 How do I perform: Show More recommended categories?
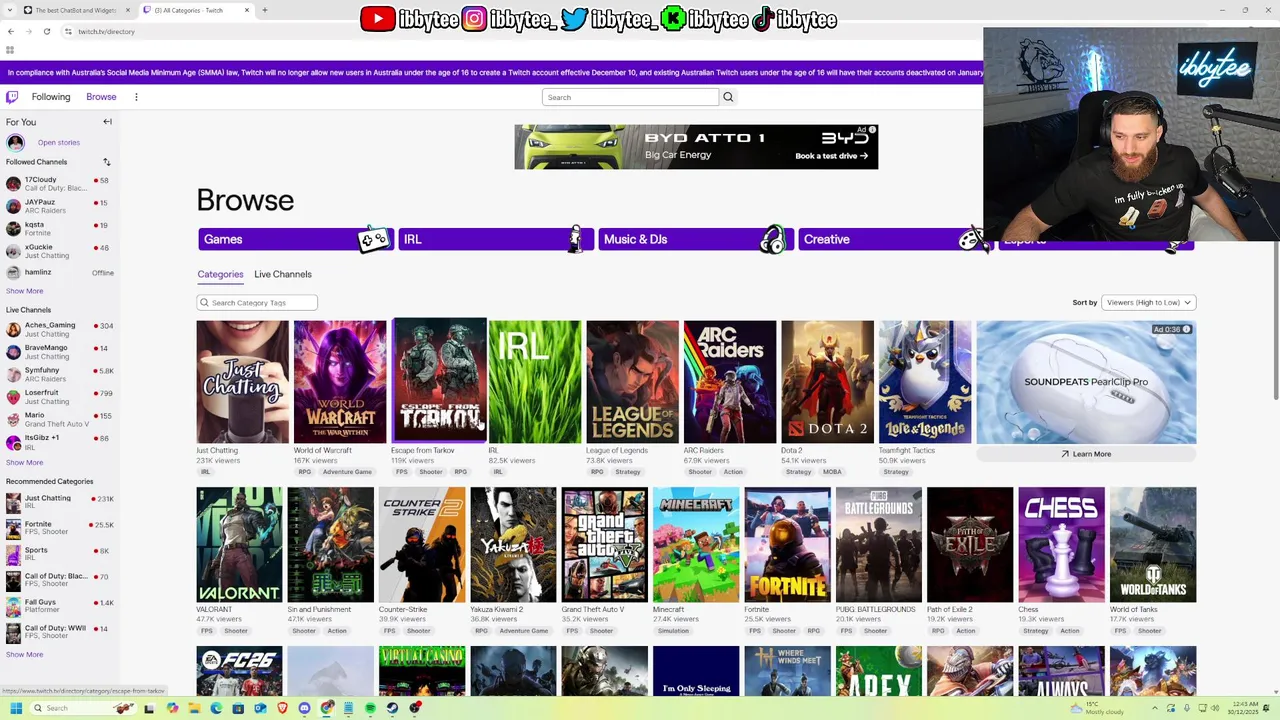(x=24, y=654)
